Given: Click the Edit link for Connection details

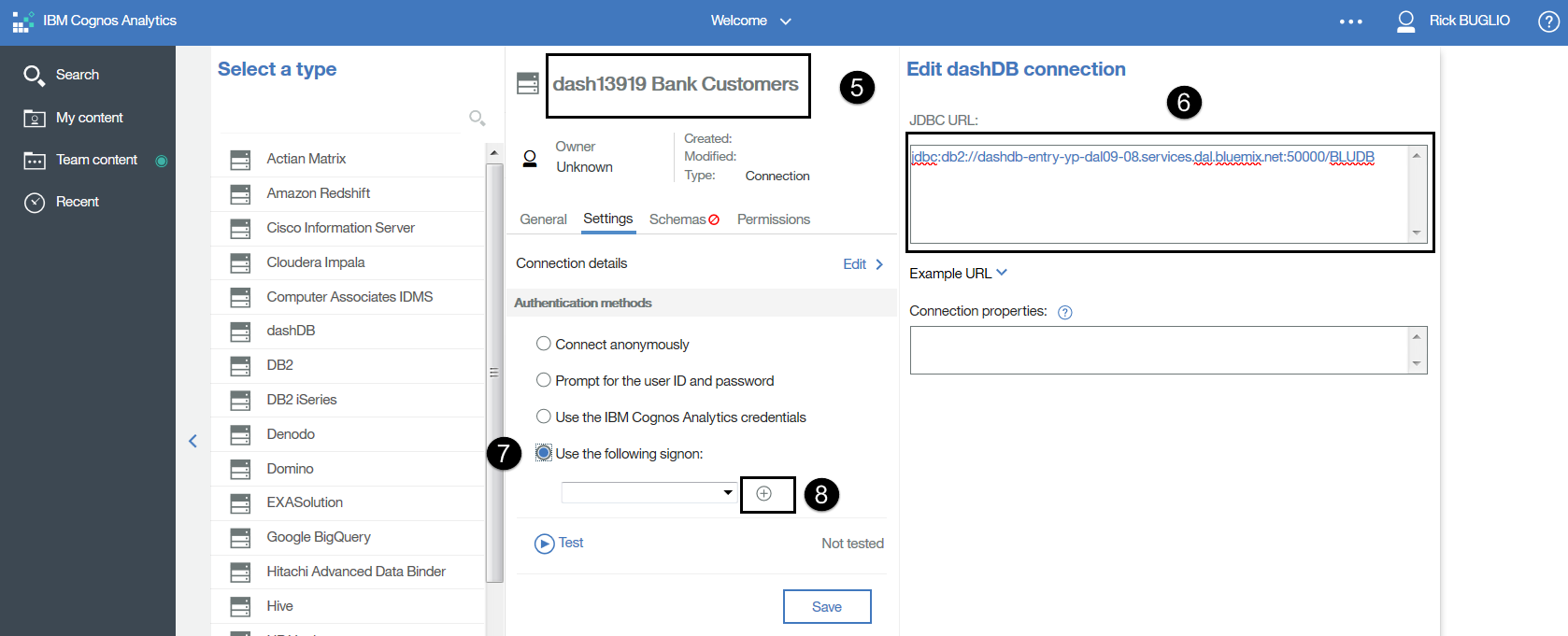Looking at the screenshot, I should (854, 264).
